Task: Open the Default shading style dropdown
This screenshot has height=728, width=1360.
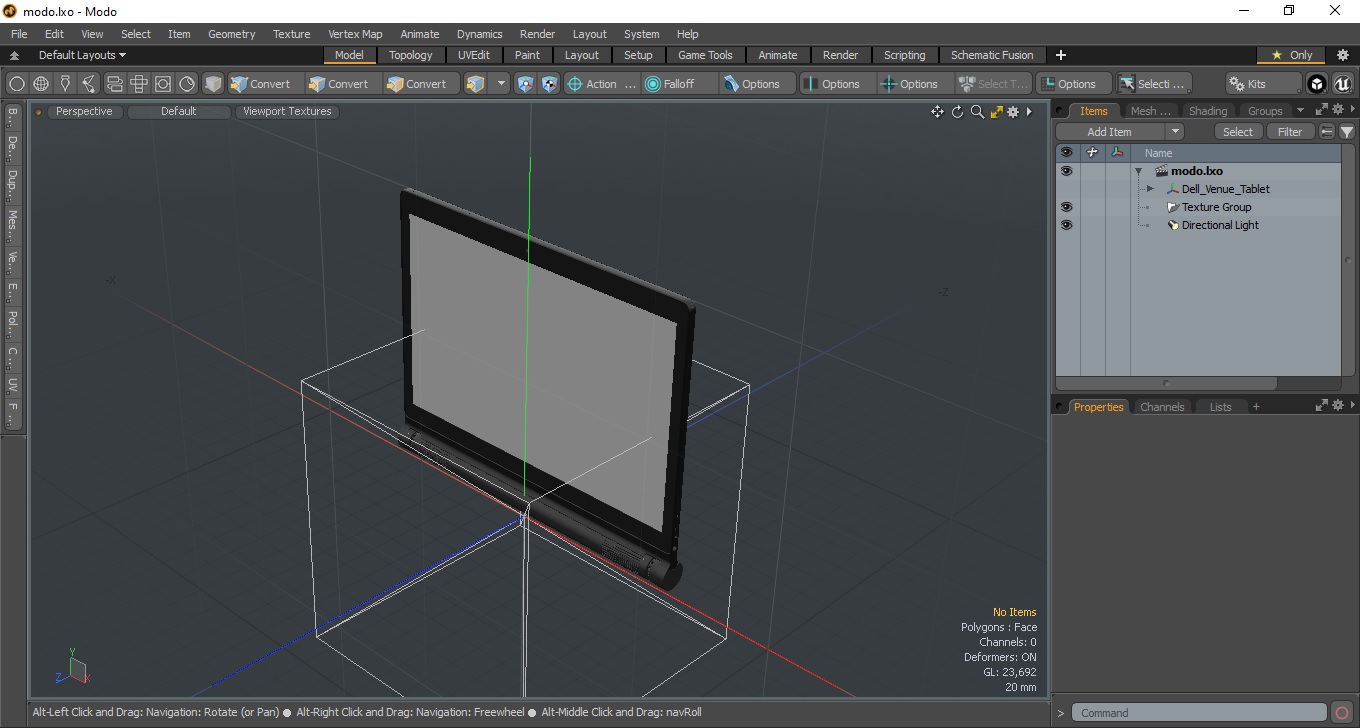Action: (x=178, y=112)
